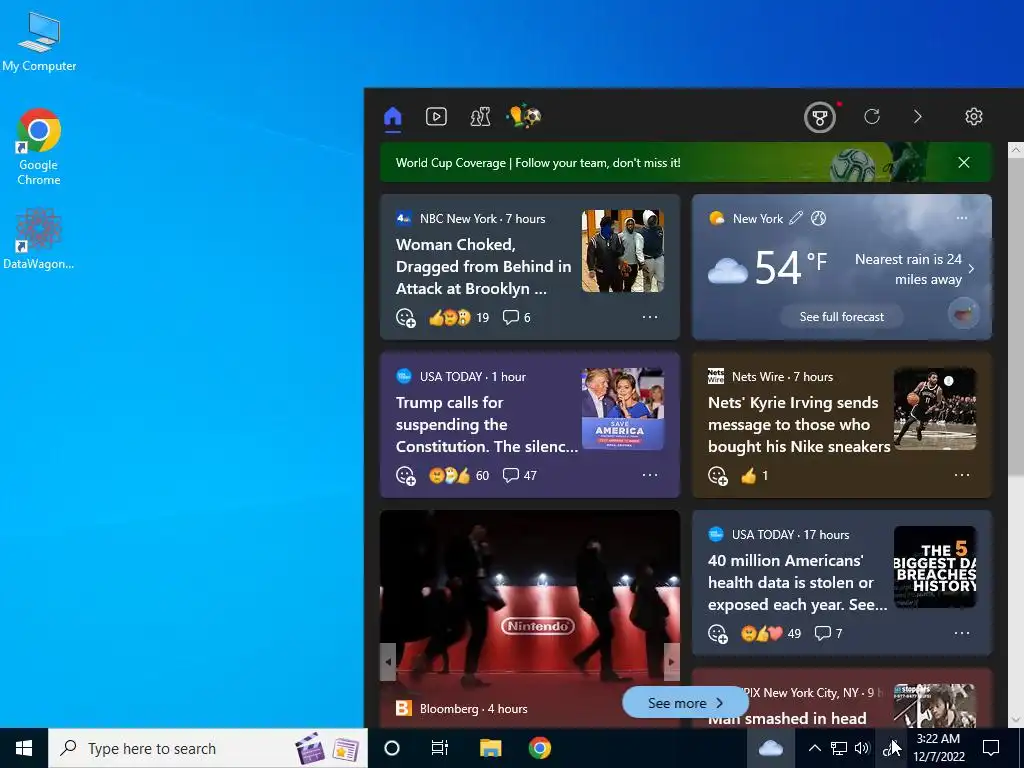This screenshot has width=1024, height=768.
Task: Open Nets' Kyrie Irving sneakers article
Action: pos(799,424)
